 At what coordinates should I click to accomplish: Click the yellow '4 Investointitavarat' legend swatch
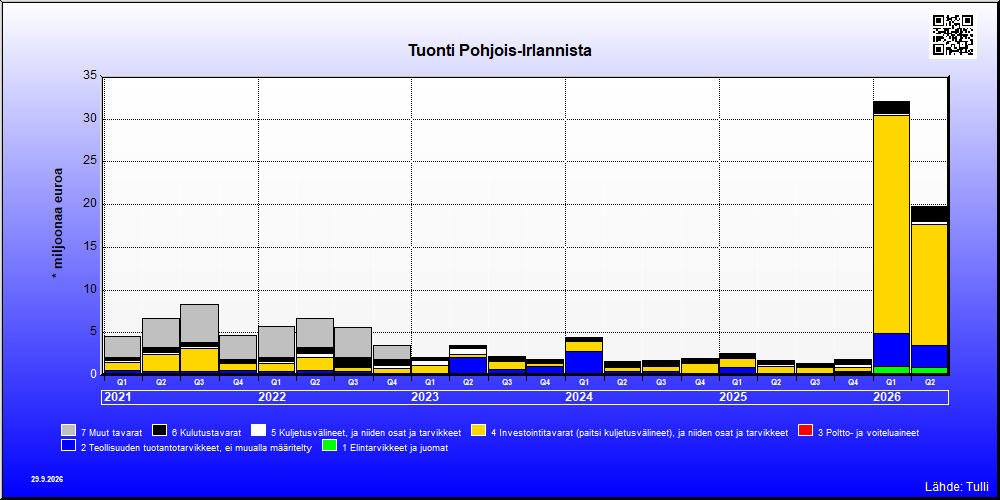pyautogui.click(x=478, y=432)
